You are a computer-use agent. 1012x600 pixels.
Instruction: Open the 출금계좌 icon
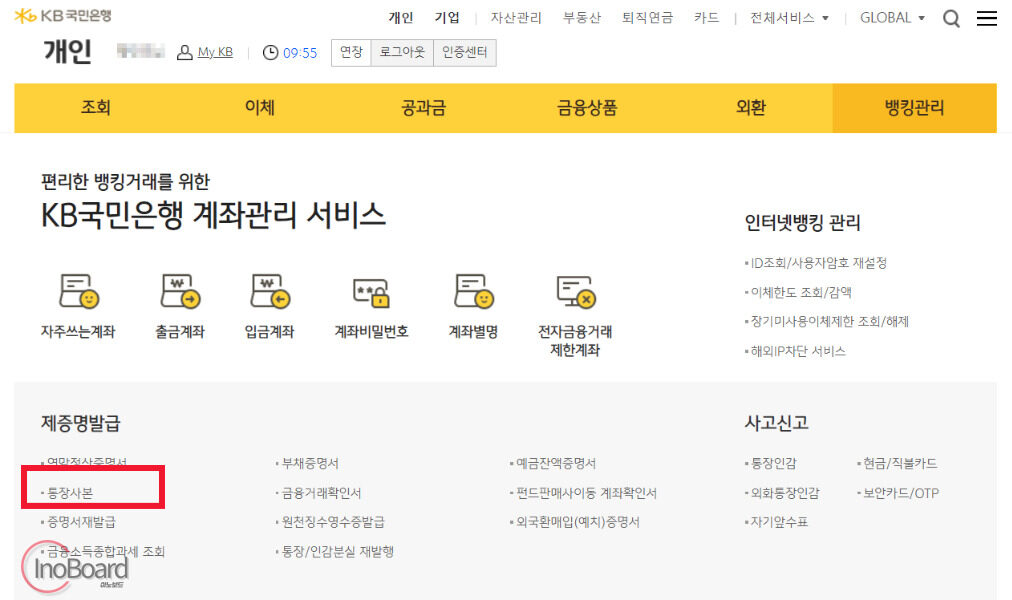coord(180,292)
